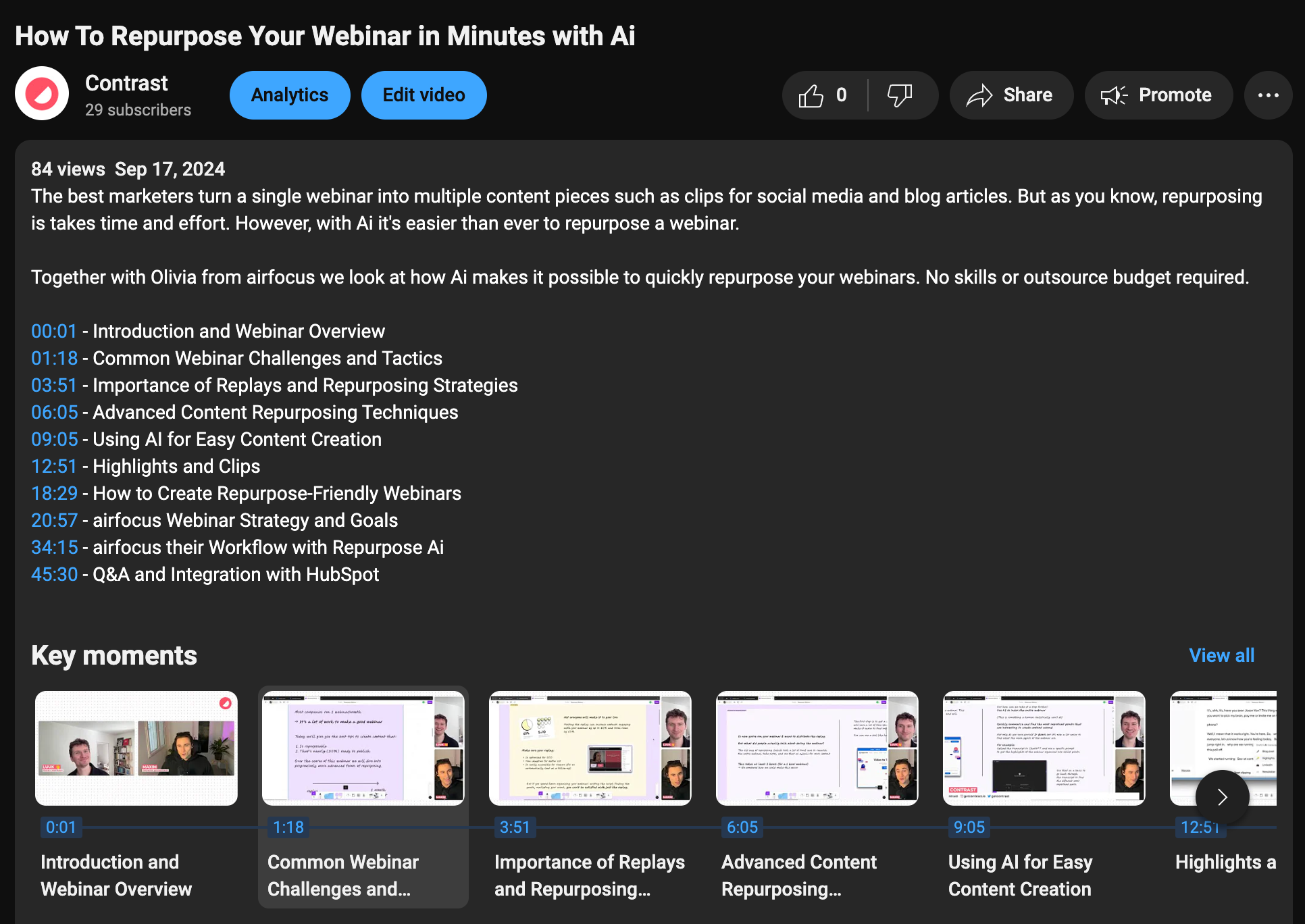The height and width of the screenshot is (924, 1305).
Task: Open the Analytics page
Action: tap(289, 95)
